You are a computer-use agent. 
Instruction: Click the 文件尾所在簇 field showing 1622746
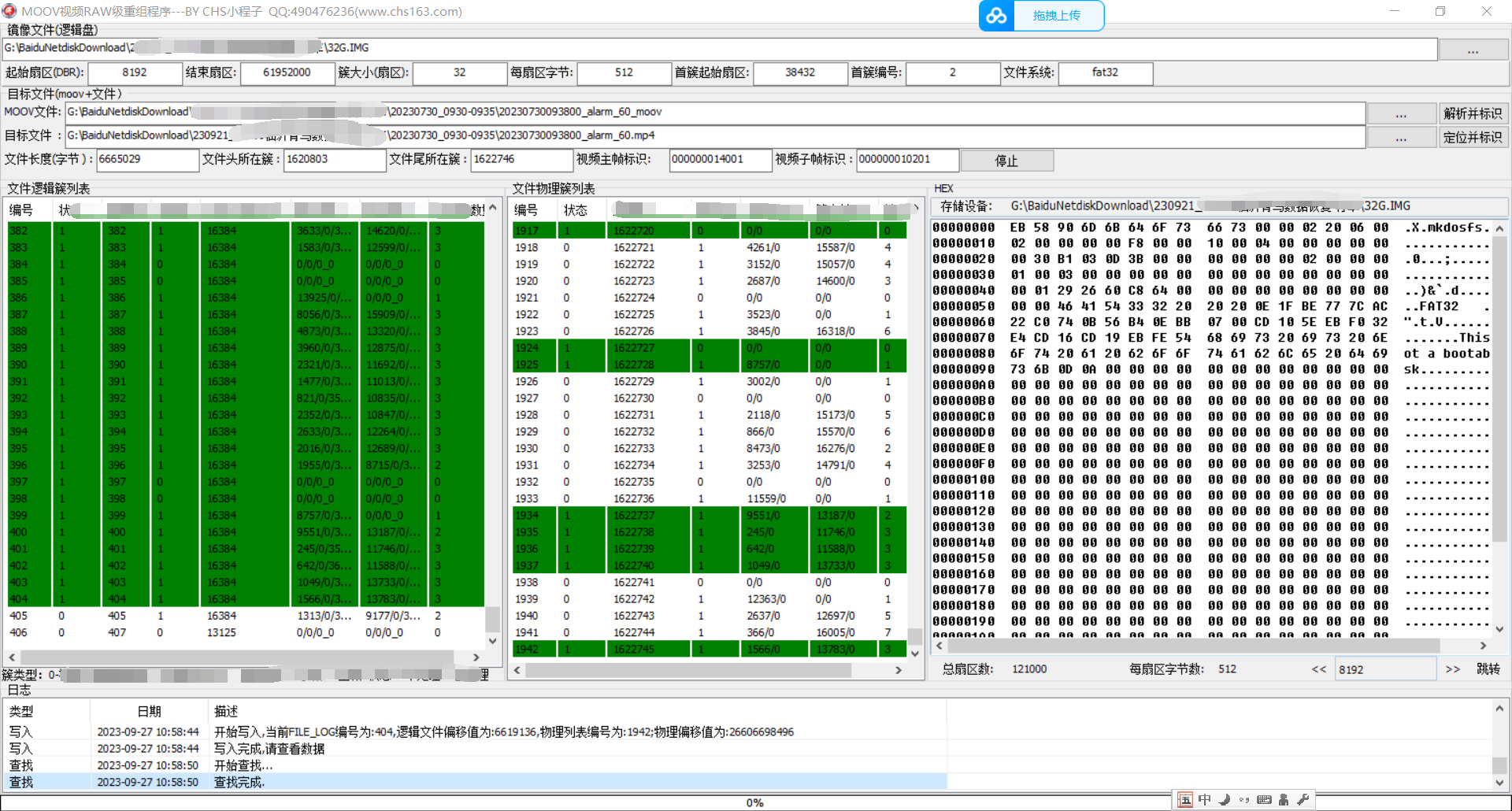click(x=522, y=160)
